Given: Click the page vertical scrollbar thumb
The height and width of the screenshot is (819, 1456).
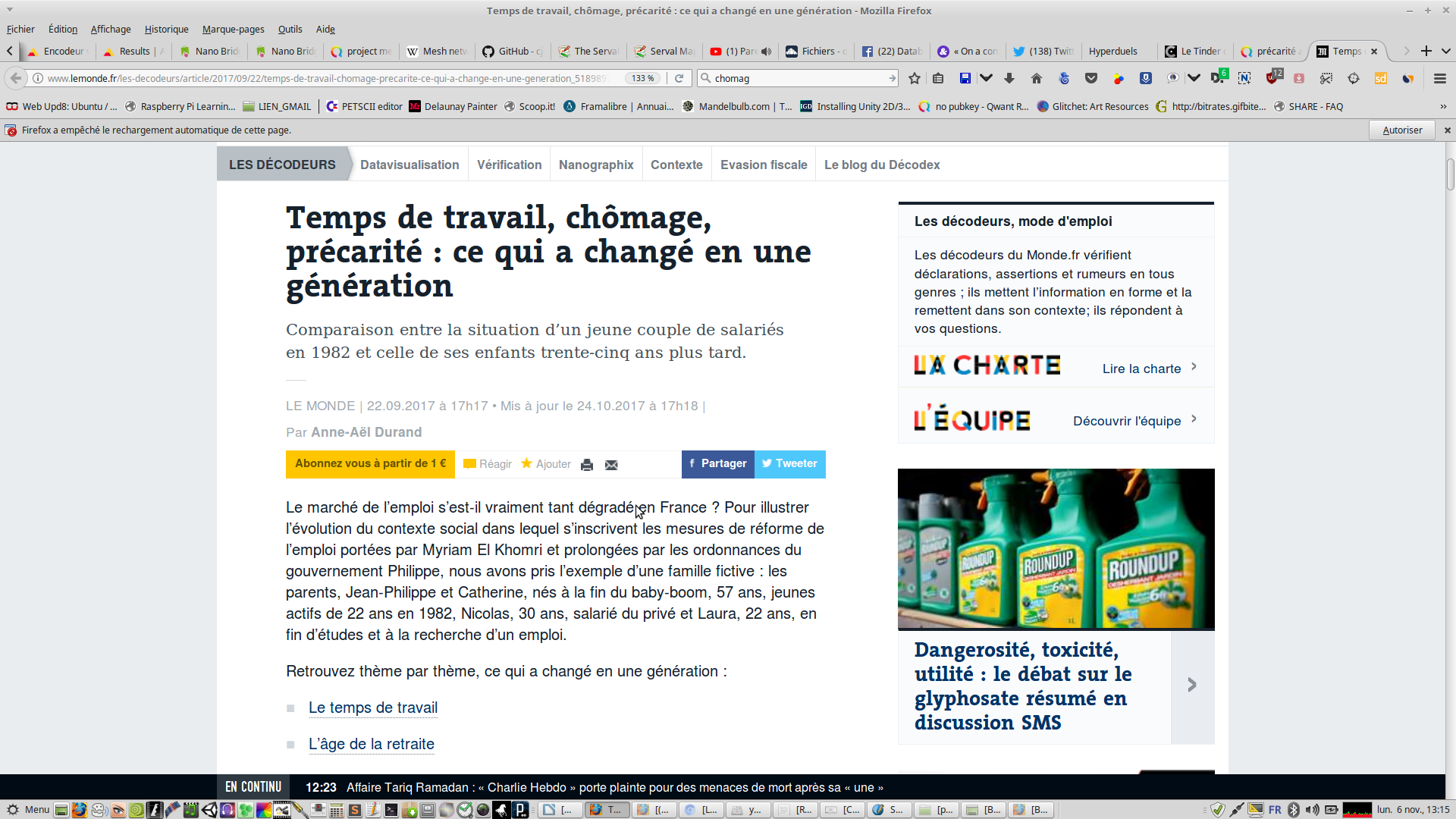Looking at the screenshot, I should pyautogui.click(x=1450, y=174).
